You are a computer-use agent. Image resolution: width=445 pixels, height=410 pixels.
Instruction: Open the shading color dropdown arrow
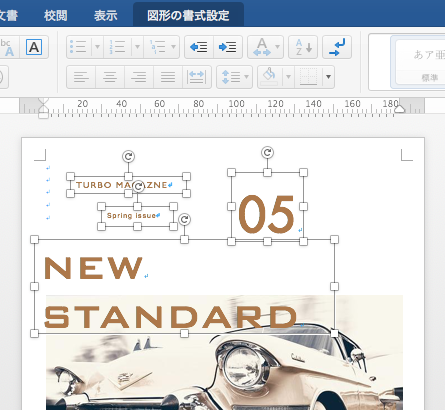[x=288, y=77]
